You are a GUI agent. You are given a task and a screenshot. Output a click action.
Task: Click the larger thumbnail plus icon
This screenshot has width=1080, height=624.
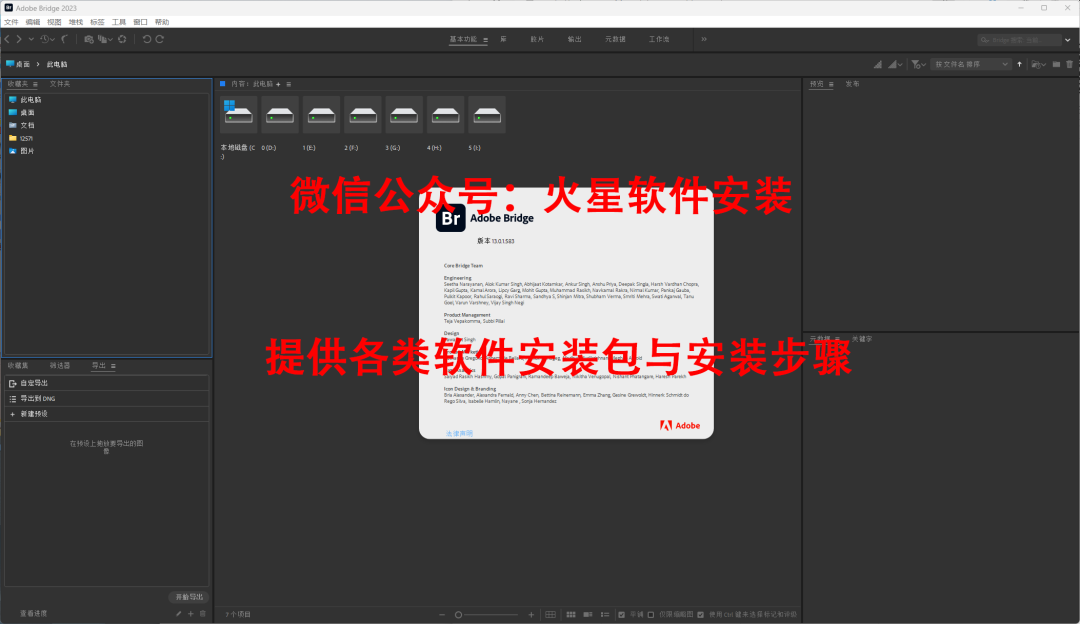pos(531,614)
